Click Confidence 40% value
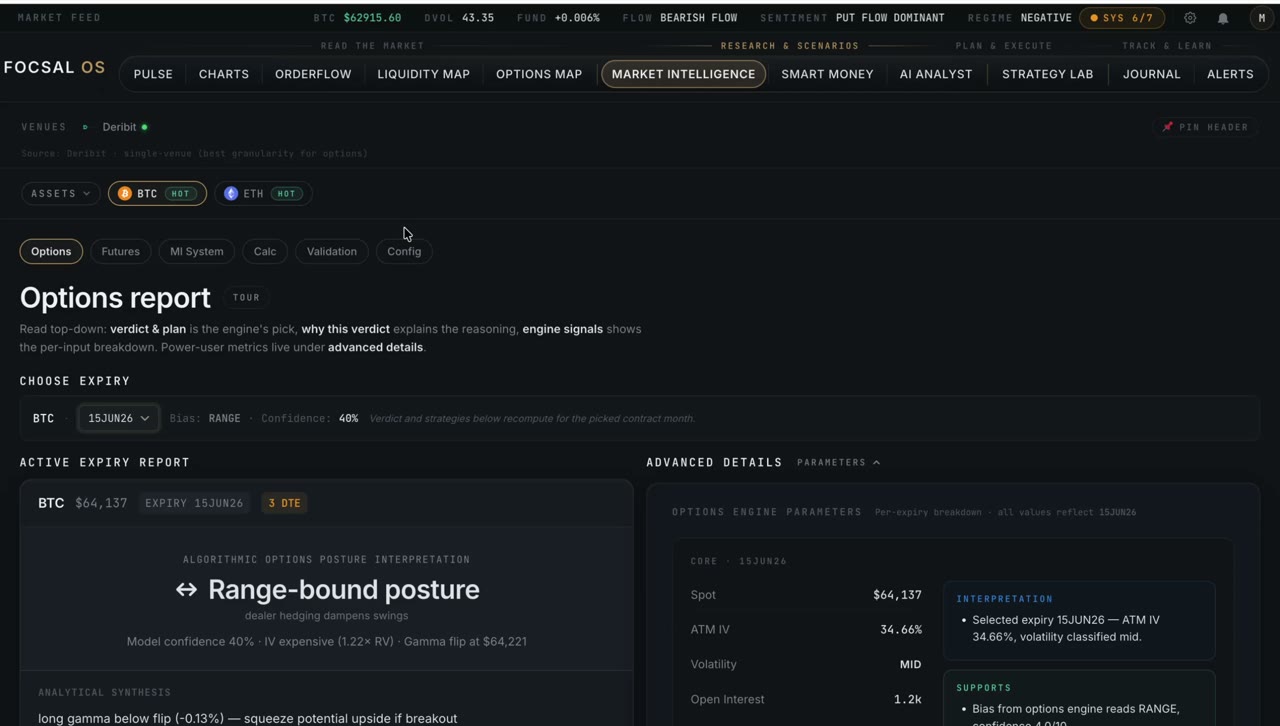This screenshot has width=1280, height=726. pos(348,418)
